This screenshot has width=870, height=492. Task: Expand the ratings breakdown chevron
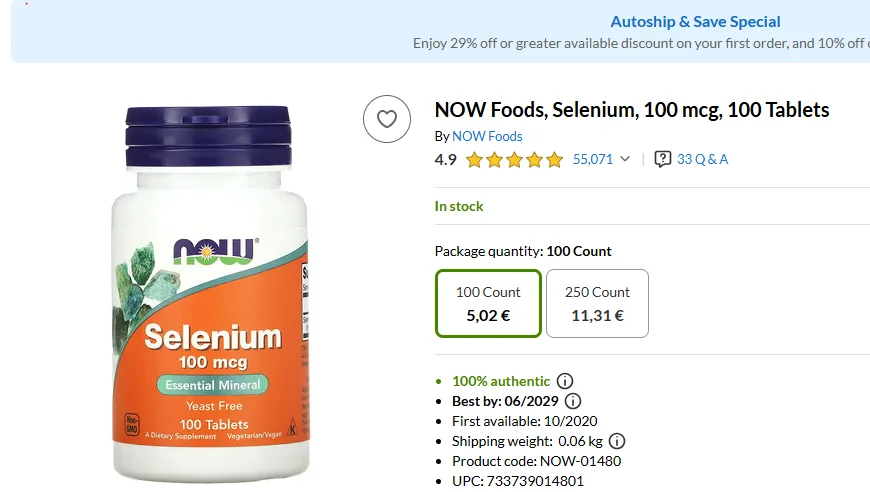(626, 159)
